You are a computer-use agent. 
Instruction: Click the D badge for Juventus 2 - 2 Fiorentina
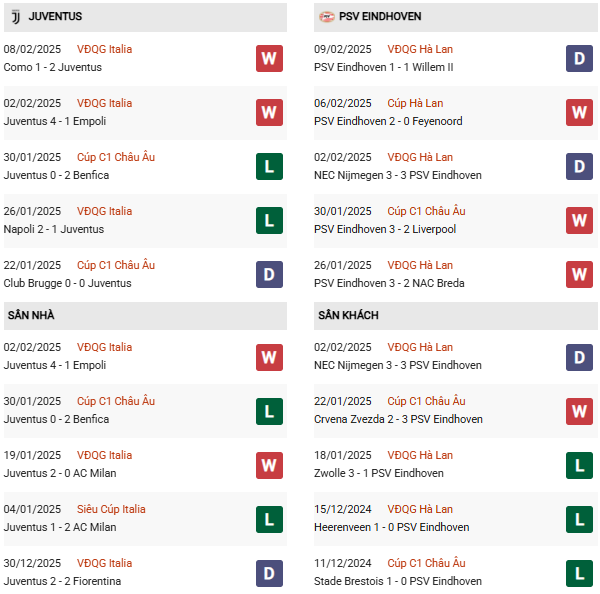coord(268,572)
